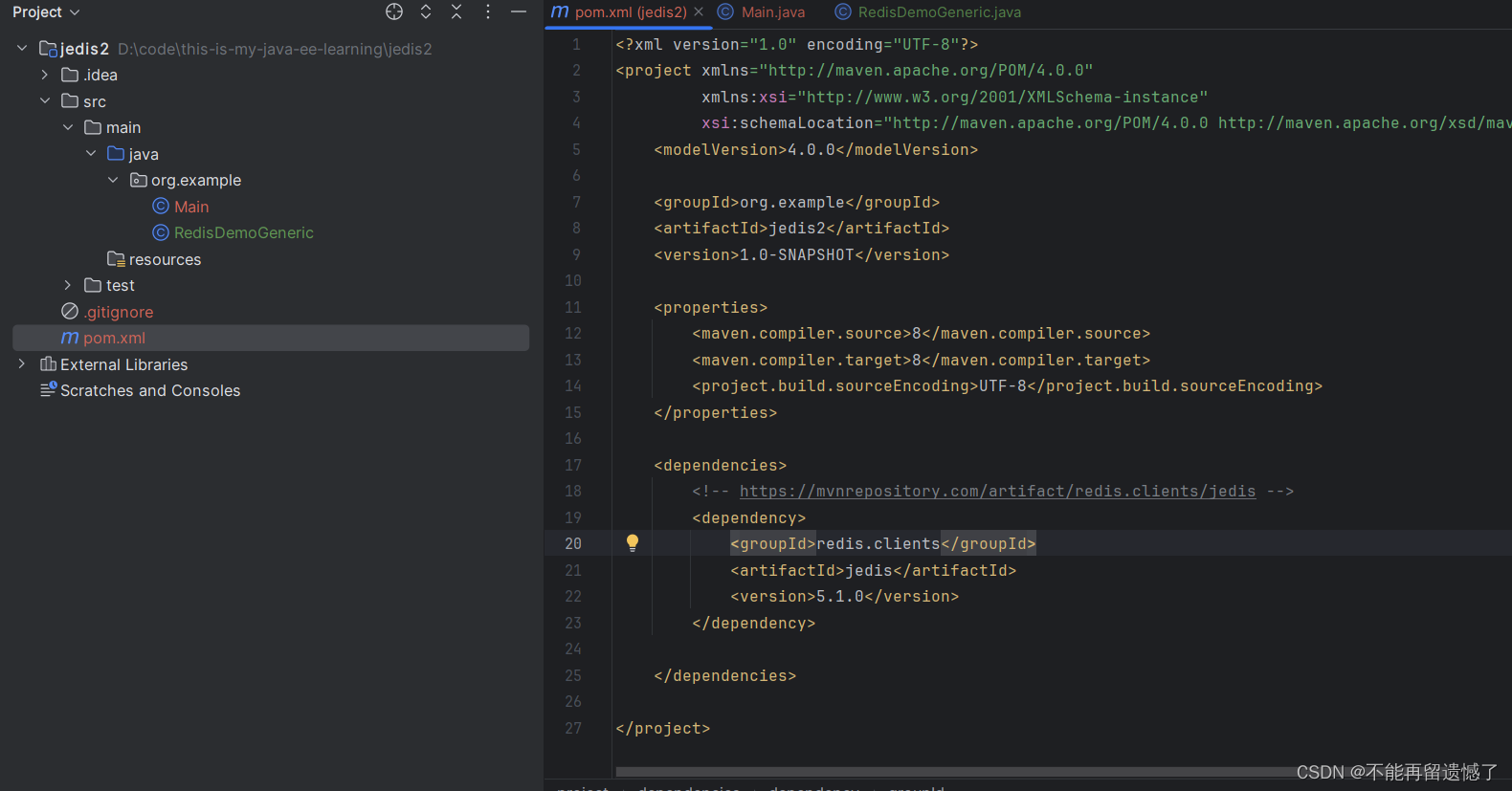Open the Project panel options (three dots)
1512x791 pixels.
488,11
